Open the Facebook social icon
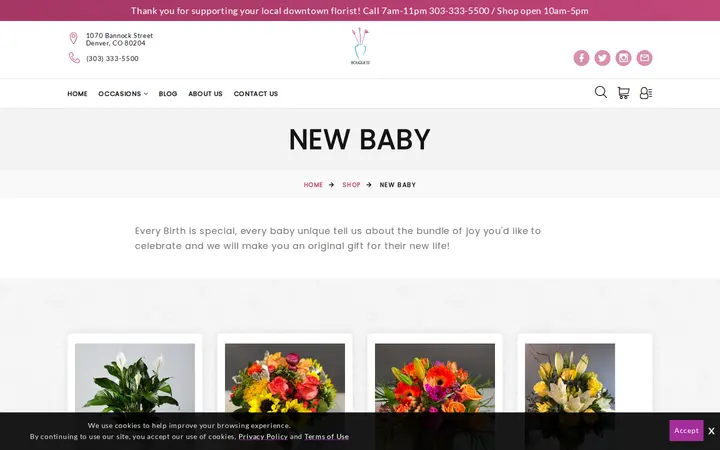This screenshot has width=720, height=450. pyautogui.click(x=581, y=58)
